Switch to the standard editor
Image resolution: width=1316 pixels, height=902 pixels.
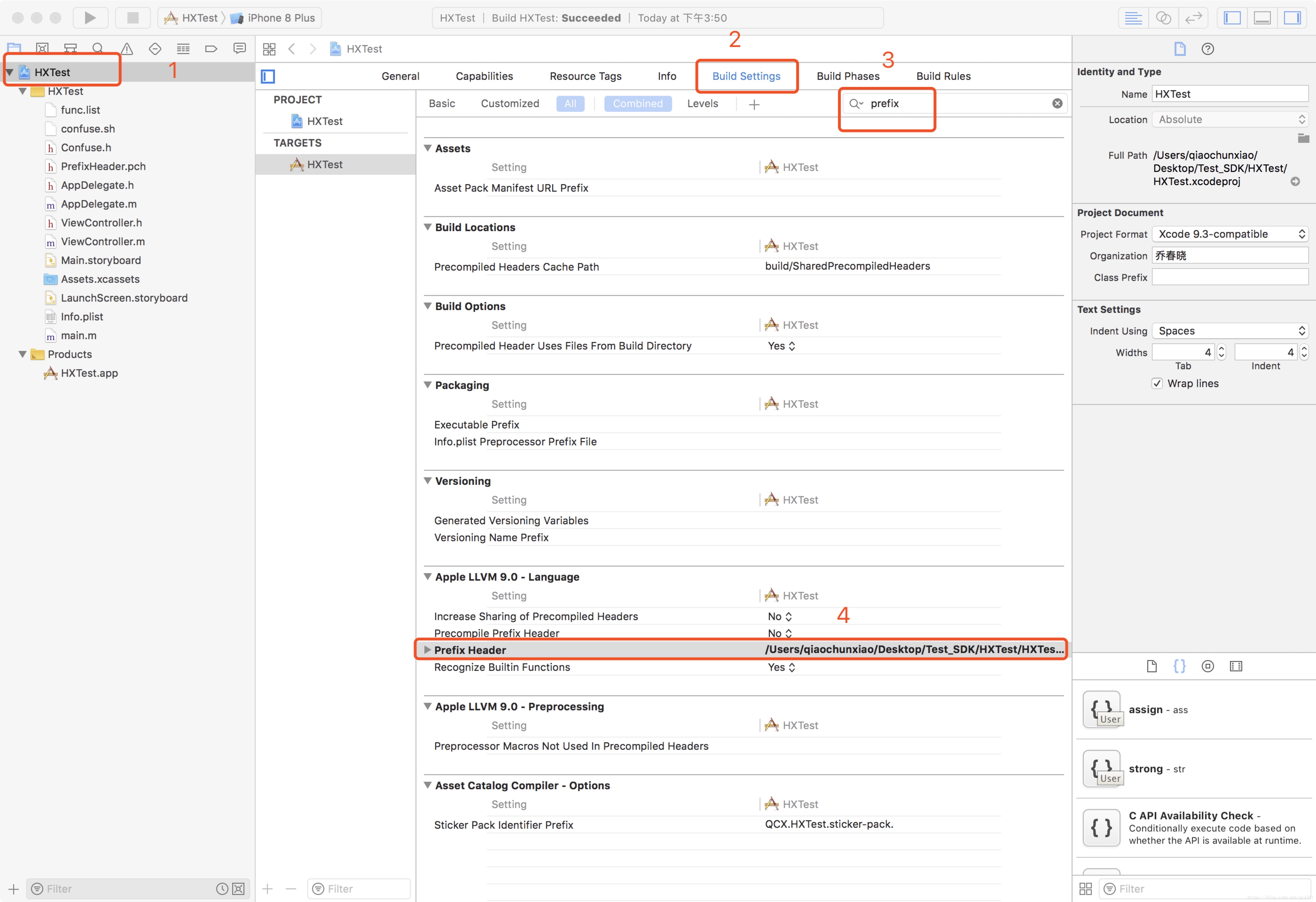(1133, 18)
